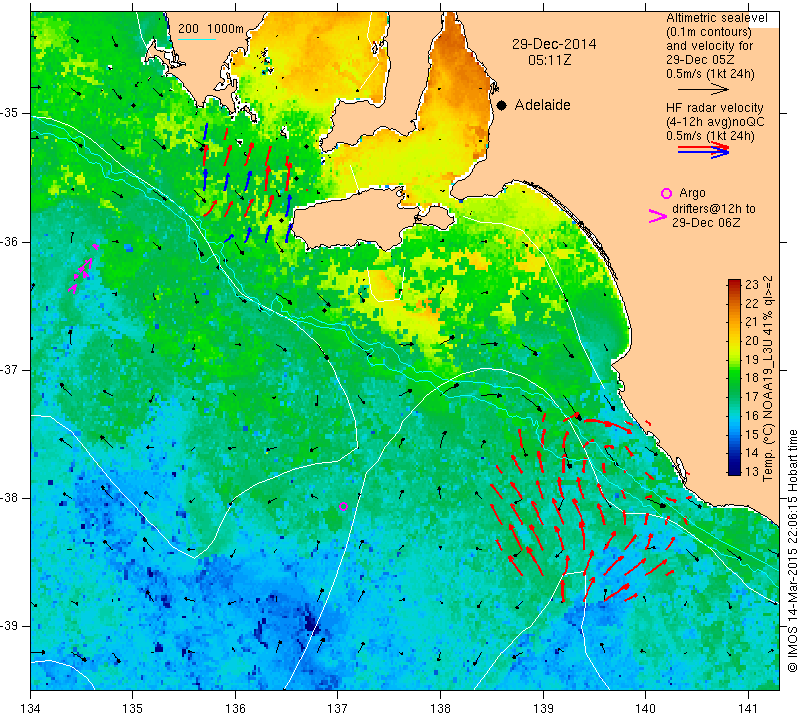Click the latitude axis label -37

coord(11,369)
